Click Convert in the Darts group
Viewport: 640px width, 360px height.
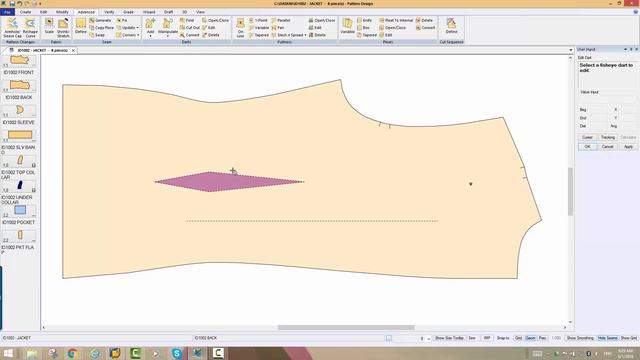coord(190,35)
